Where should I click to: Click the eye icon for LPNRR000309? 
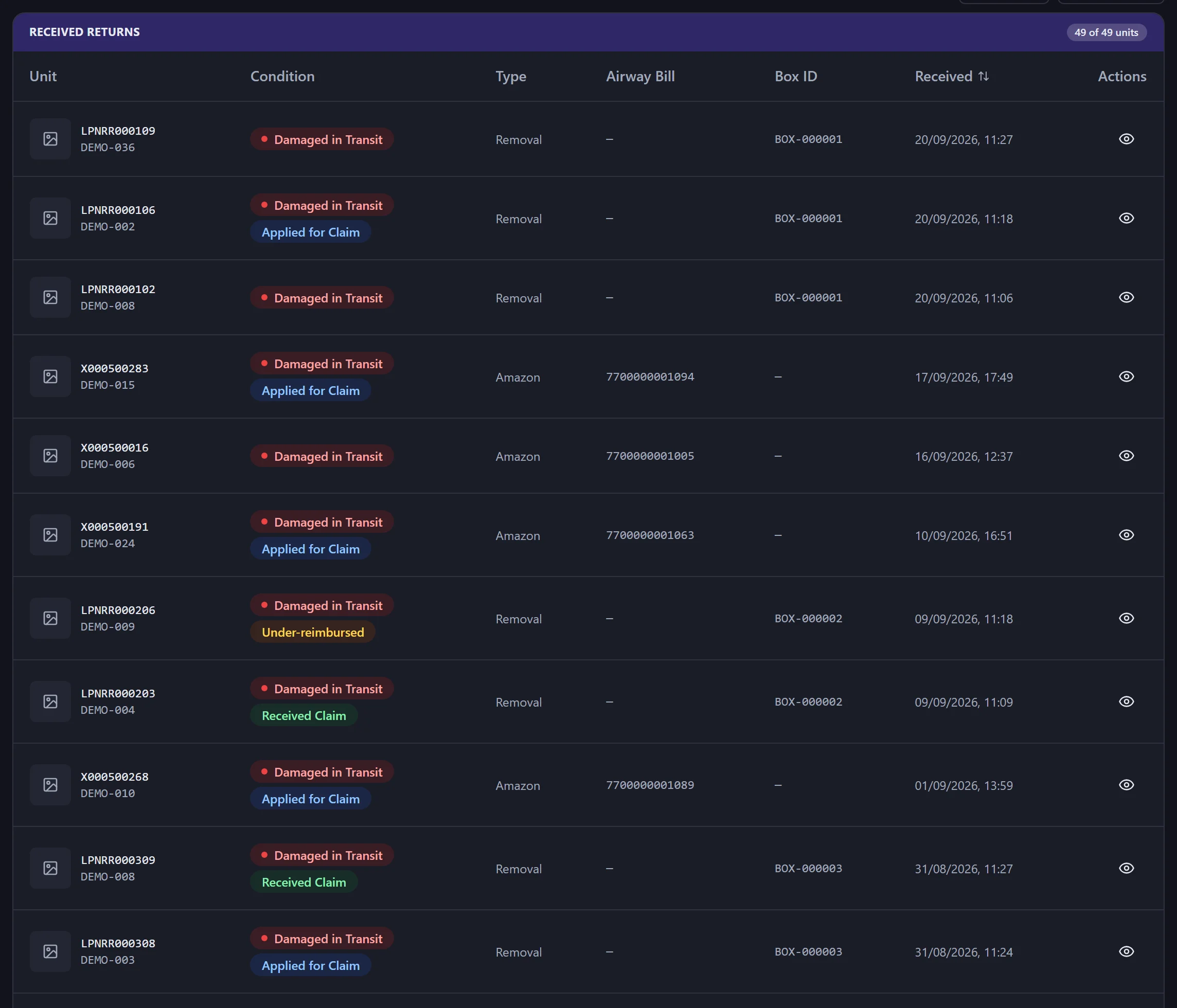coord(1126,868)
